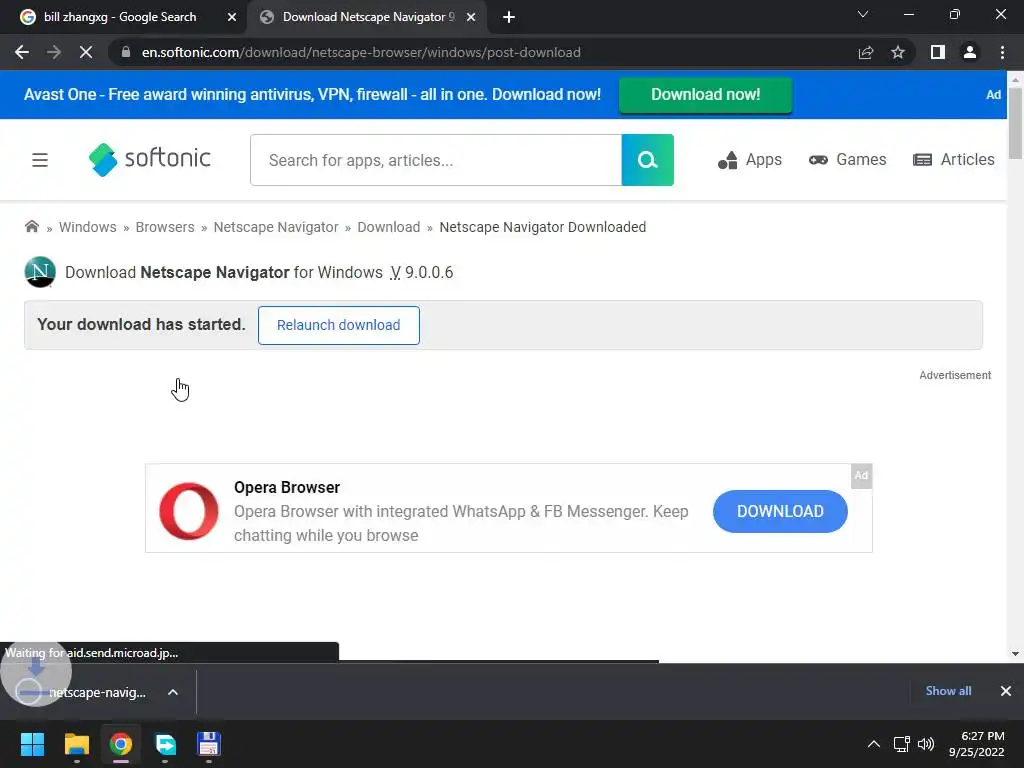Open the floppy disk app in taskbar
This screenshot has height=768, width=1024.
point(209,744)
